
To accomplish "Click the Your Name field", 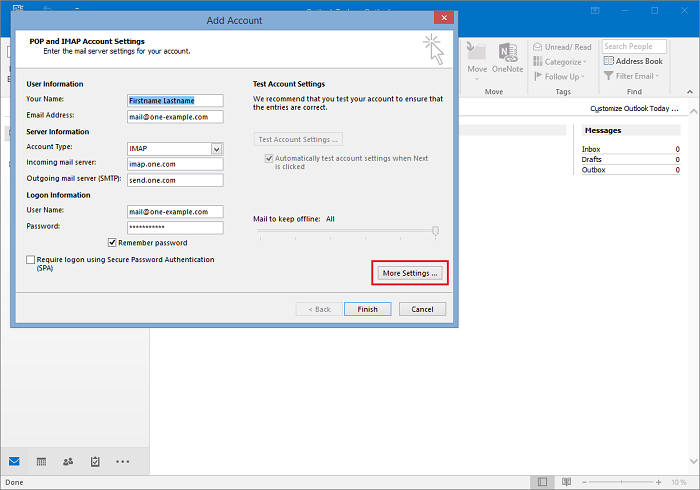I will click(175, 100).
